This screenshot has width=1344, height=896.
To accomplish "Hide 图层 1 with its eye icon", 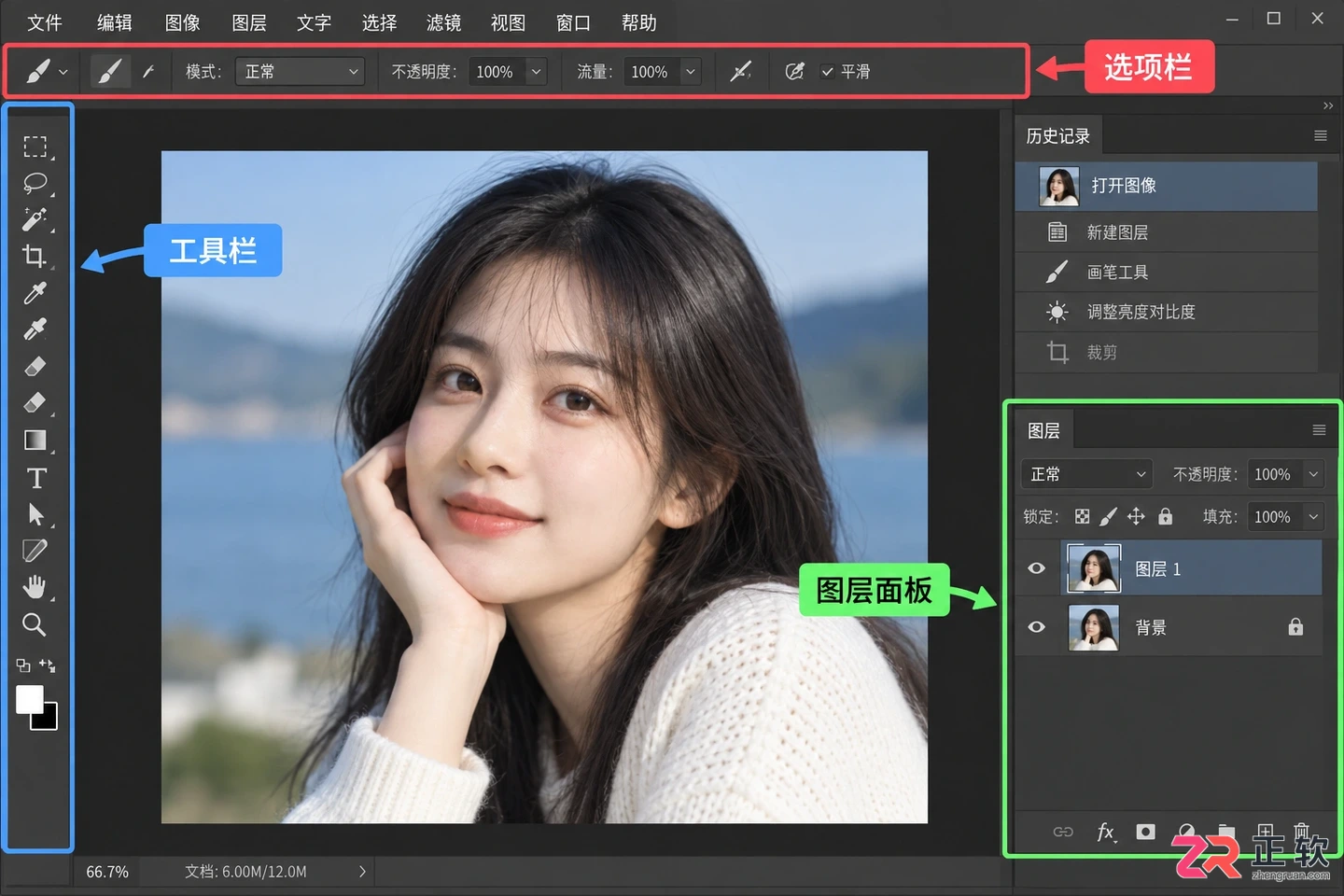I will pos(1036,568).
